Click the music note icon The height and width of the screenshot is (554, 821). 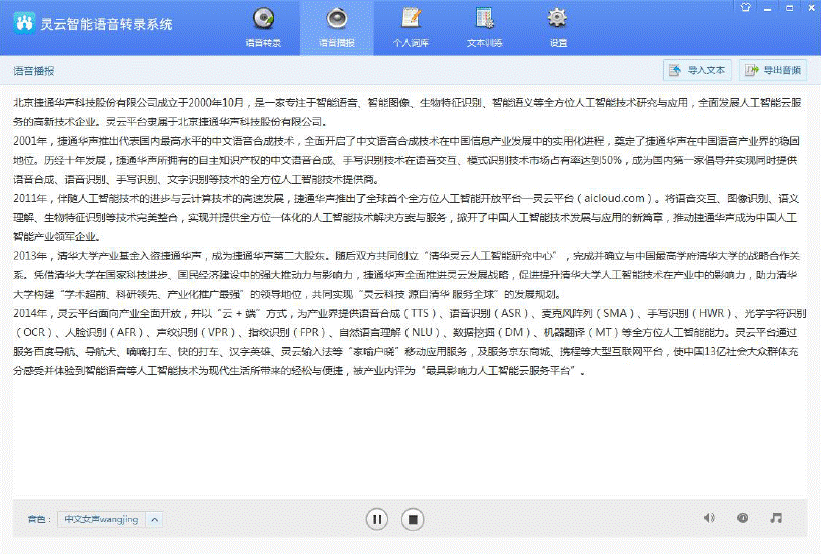[776, 518]
